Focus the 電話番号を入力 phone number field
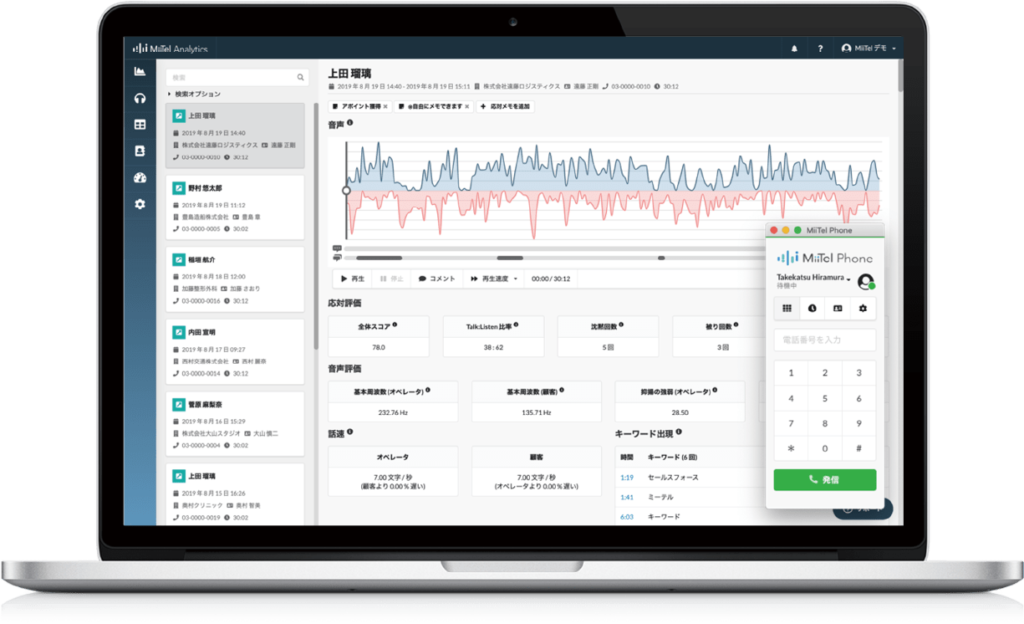This screenshot has width=1024, height=624. click(825, 340)
